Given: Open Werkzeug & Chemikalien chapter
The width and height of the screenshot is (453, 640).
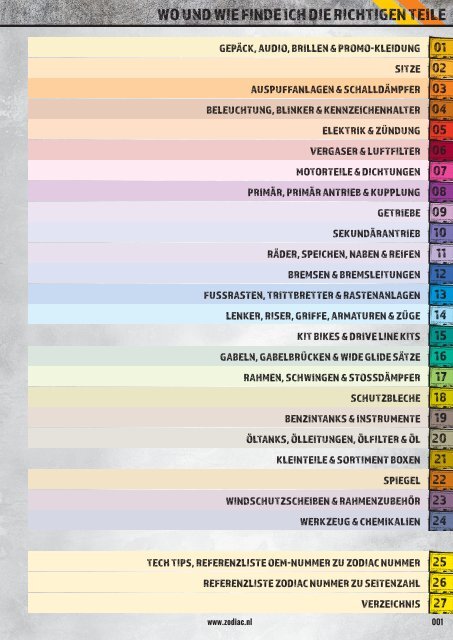Looking at the screenshot, I should pos(228,521).
